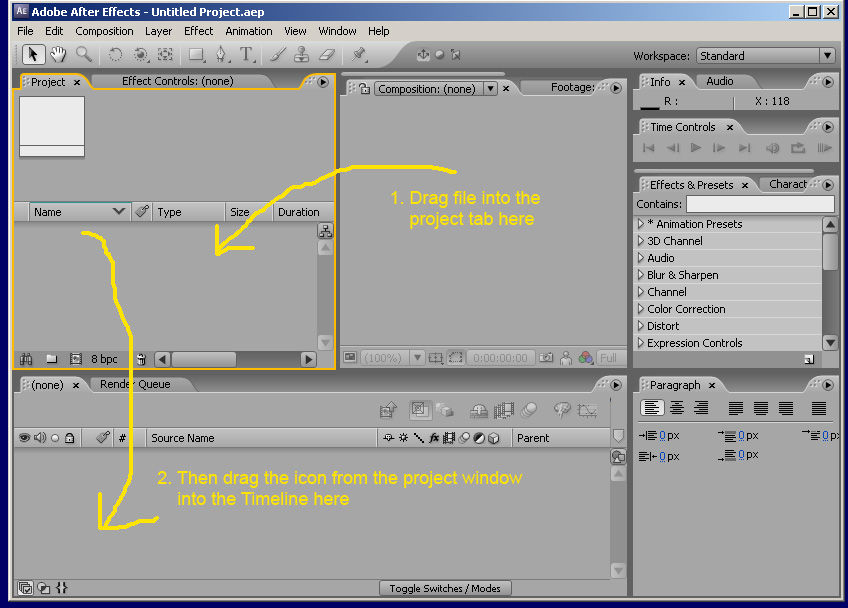Select the Orbit Camera tool
848x608 pixels.
pyautogui.click(x=141, y=55)
